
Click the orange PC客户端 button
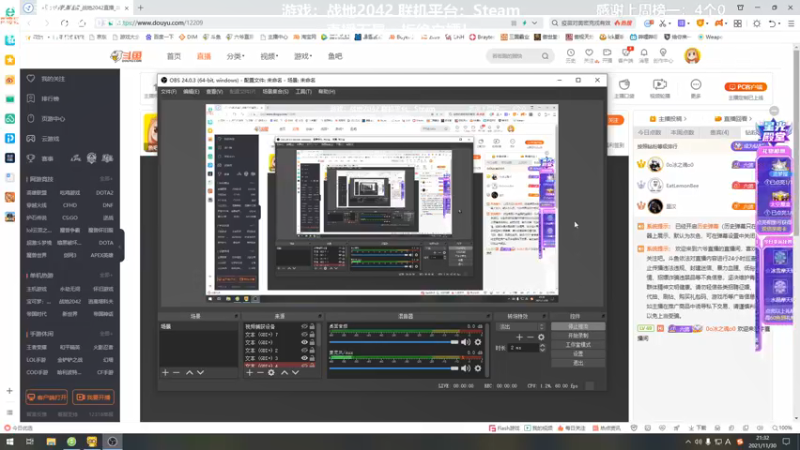click(x=746, y=87)
